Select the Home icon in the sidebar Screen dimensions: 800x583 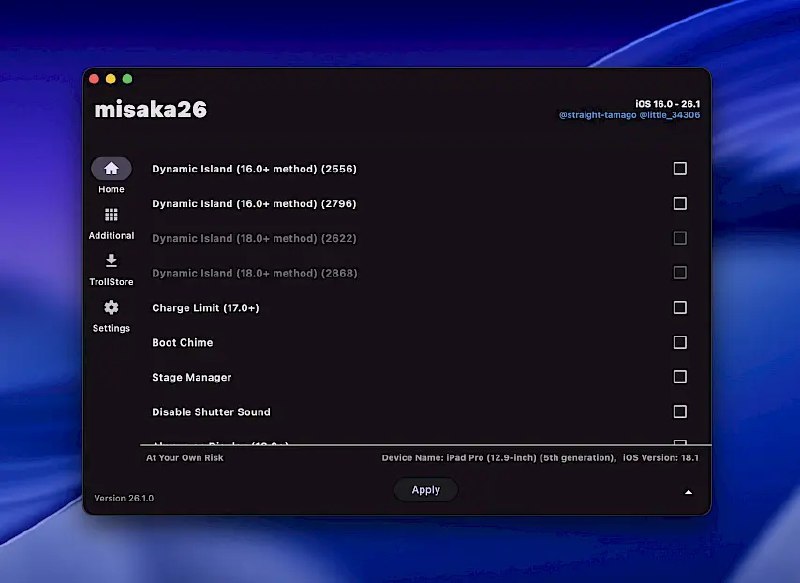[110, 169]
